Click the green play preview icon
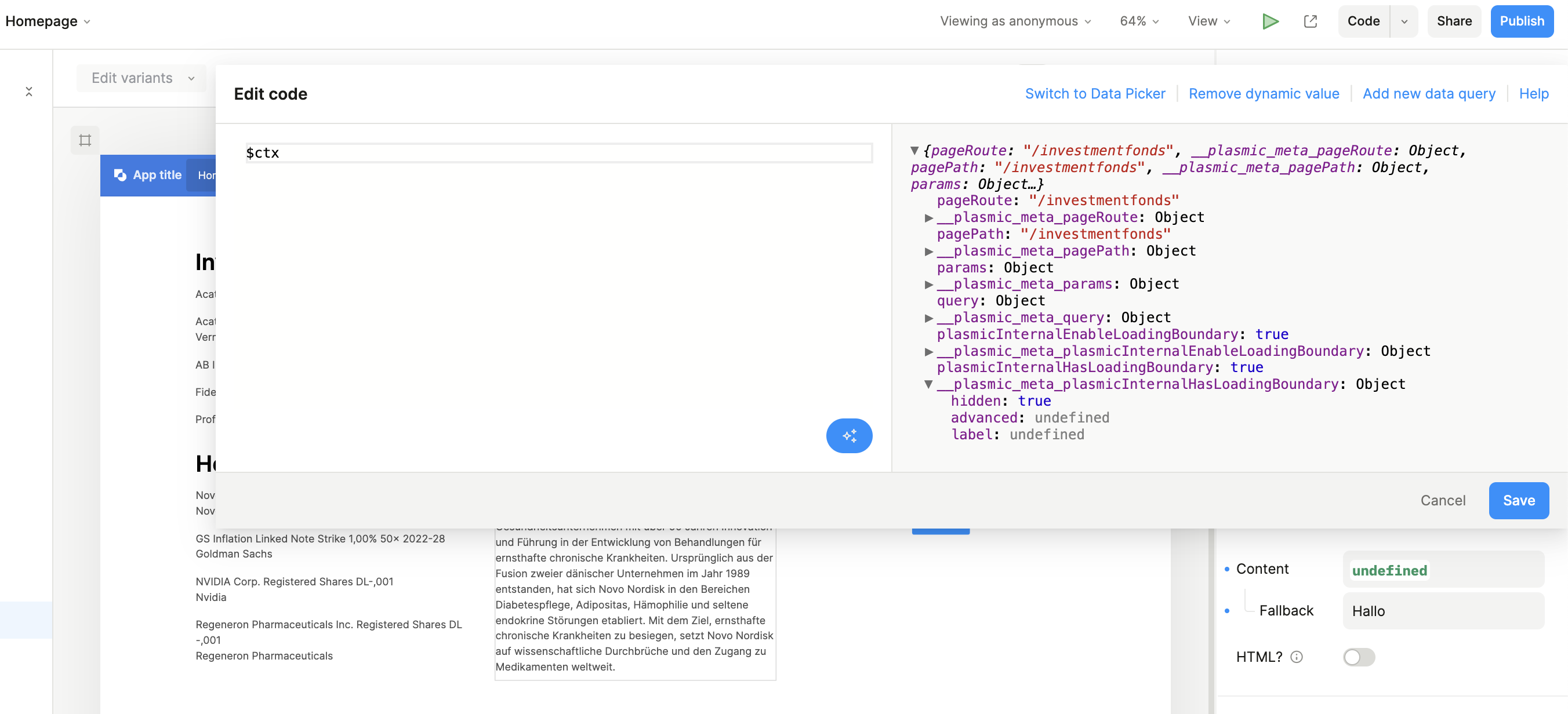 1271,21
